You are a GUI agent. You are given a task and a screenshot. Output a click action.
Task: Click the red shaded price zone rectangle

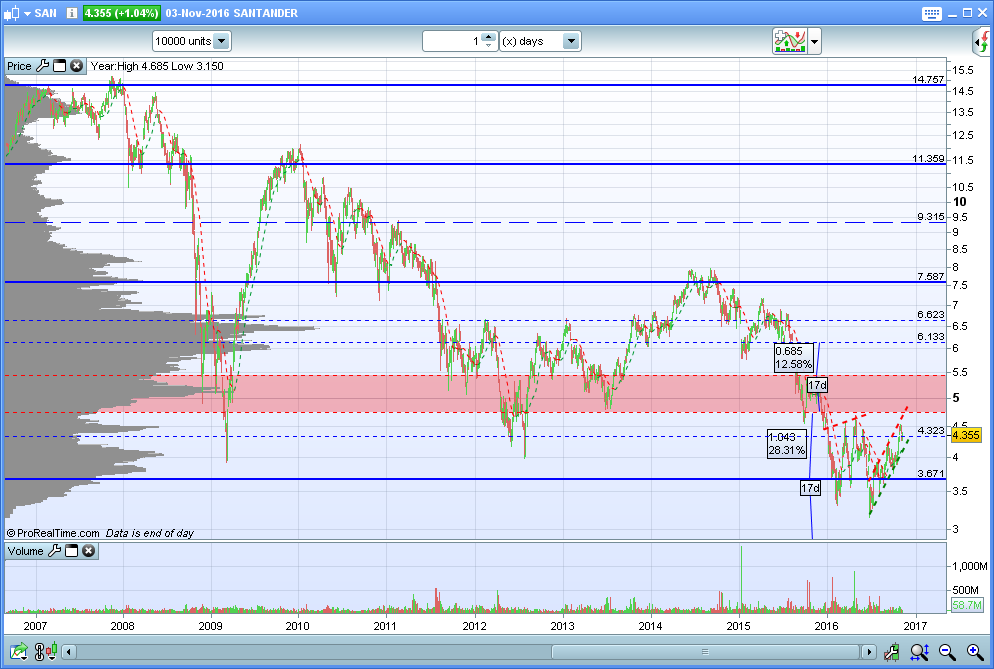[x=475, y=394]
